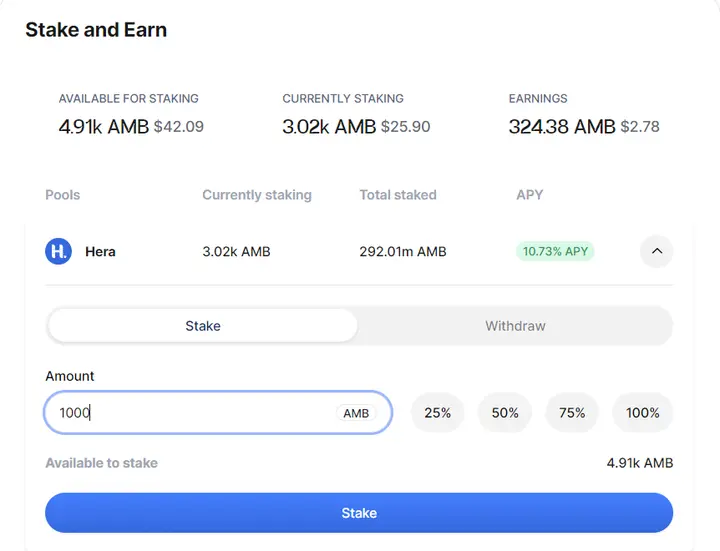Choose the 25% amount button
Screen dimensions: 720x551
click(438, 412)
